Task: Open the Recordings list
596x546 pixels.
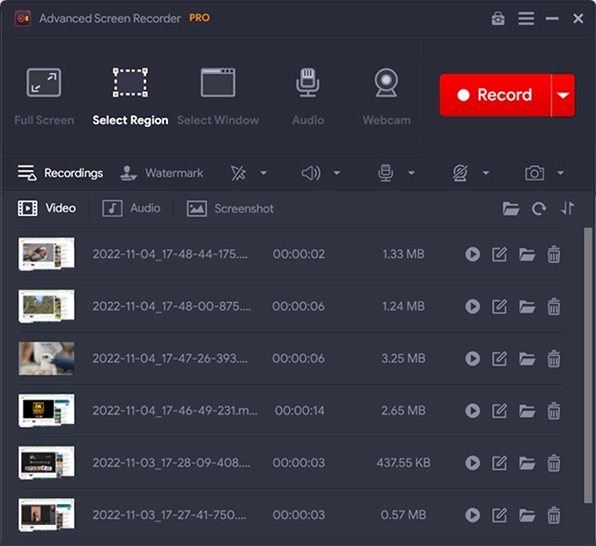Action: [60, 173]
